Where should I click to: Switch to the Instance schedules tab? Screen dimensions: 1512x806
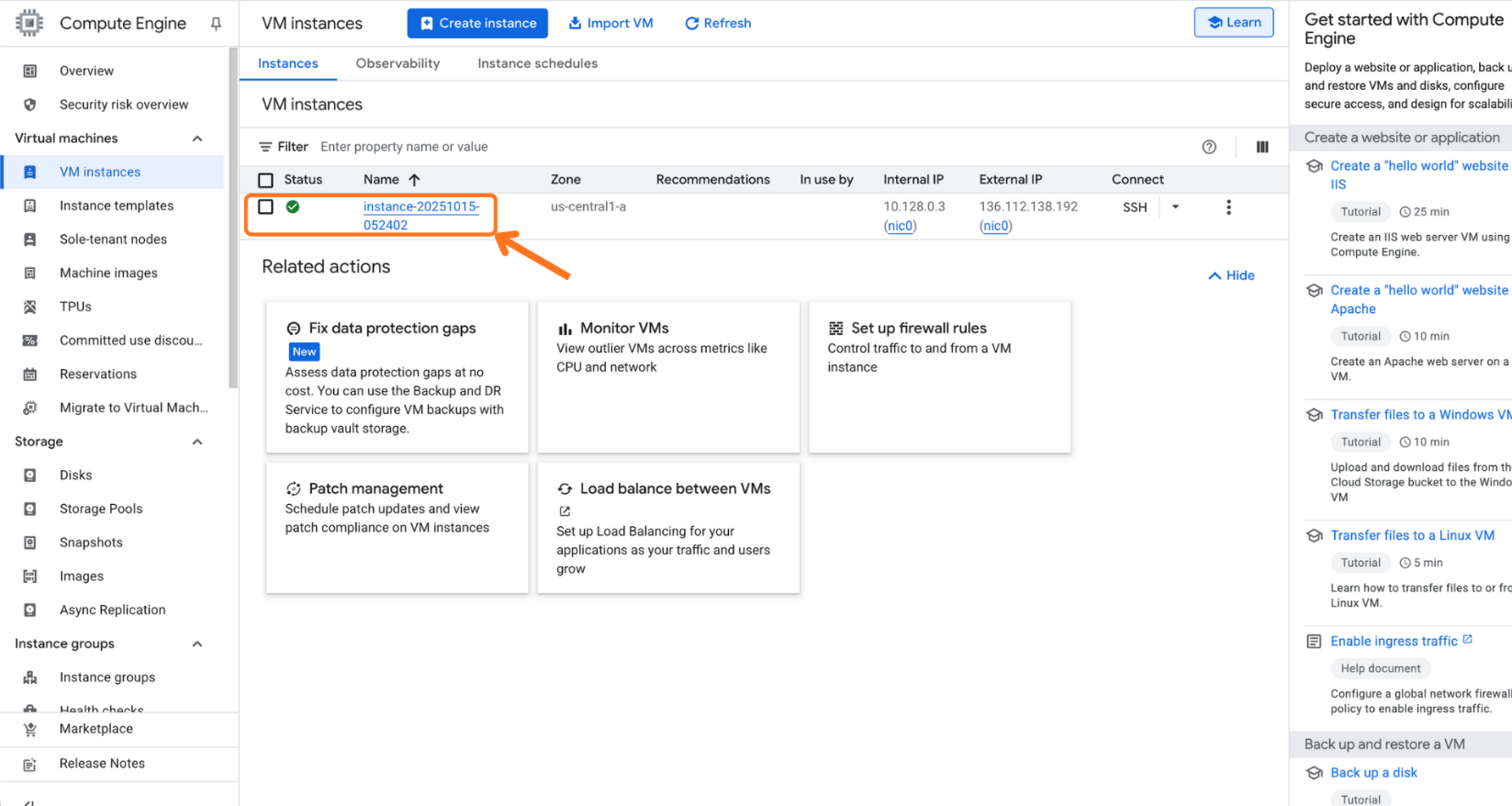pos(537,63)
